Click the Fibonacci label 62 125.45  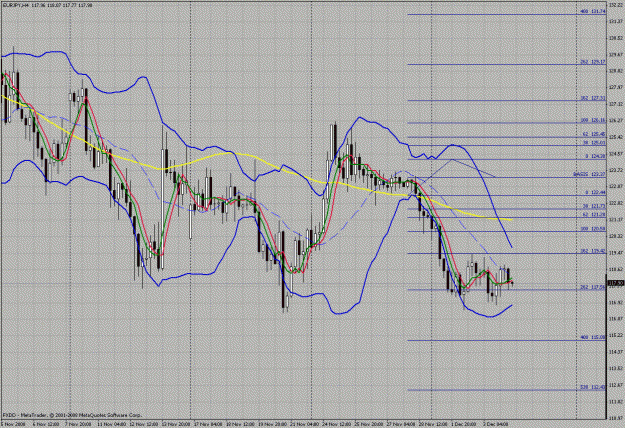pyautogui.click(x=594, y=134)
